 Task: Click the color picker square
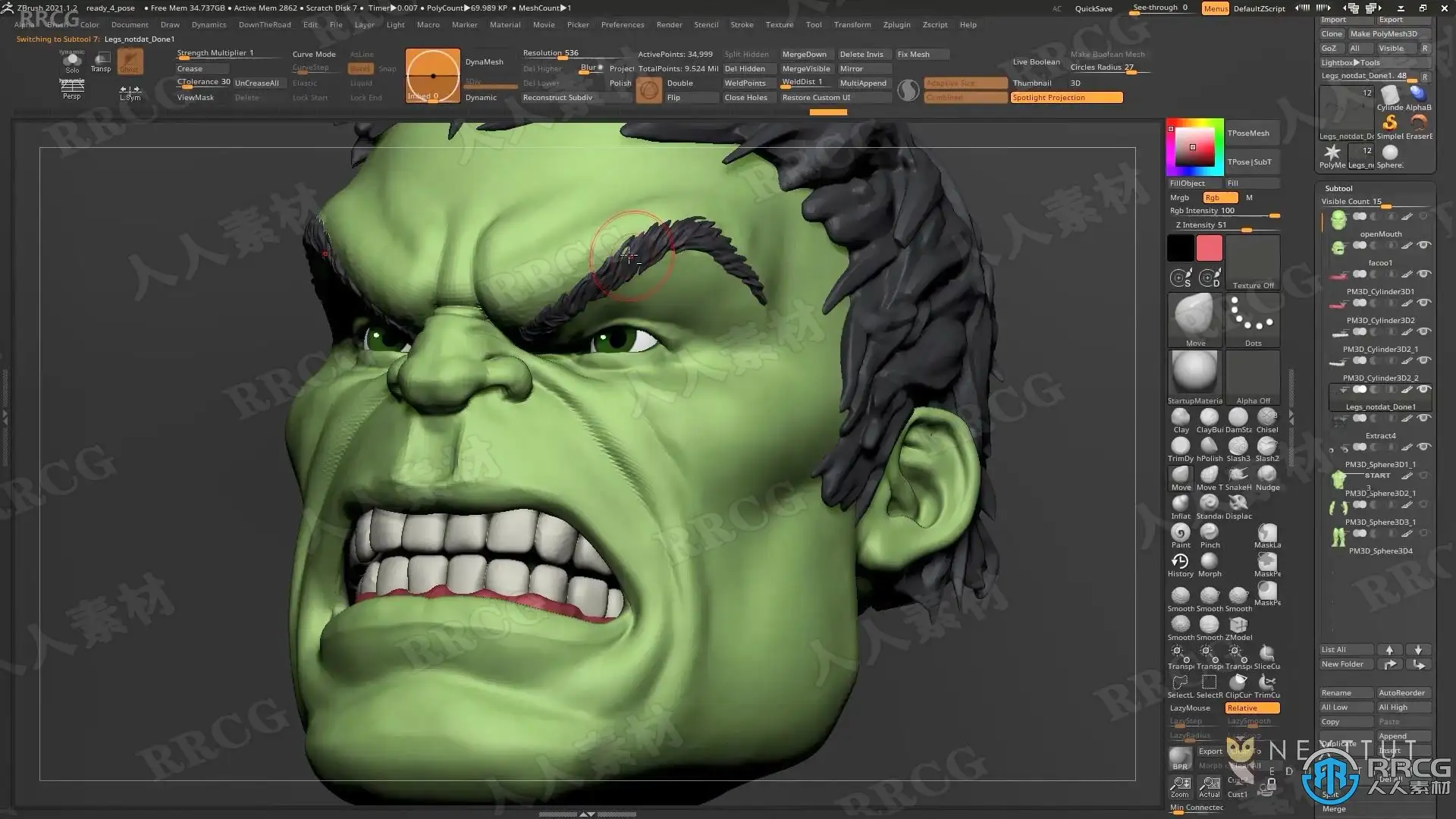[x=1194, y=147]
